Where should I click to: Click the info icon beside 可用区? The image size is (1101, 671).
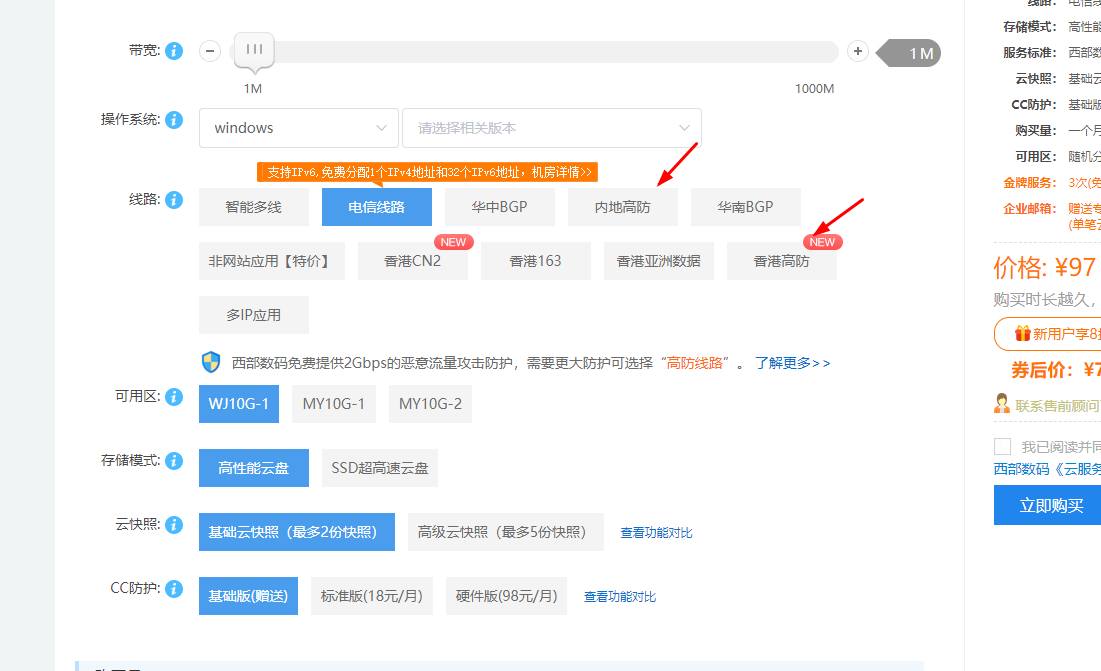click(174, 397)
